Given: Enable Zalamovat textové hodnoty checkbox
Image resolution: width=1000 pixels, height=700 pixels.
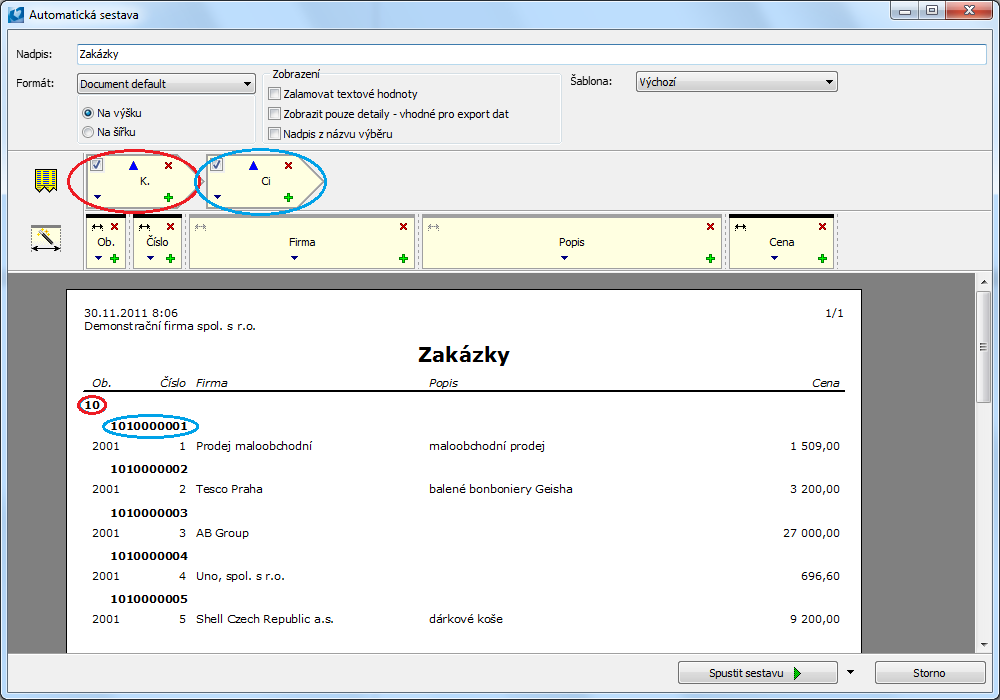Looking at the screenshot, I should [x=275, y=94].
